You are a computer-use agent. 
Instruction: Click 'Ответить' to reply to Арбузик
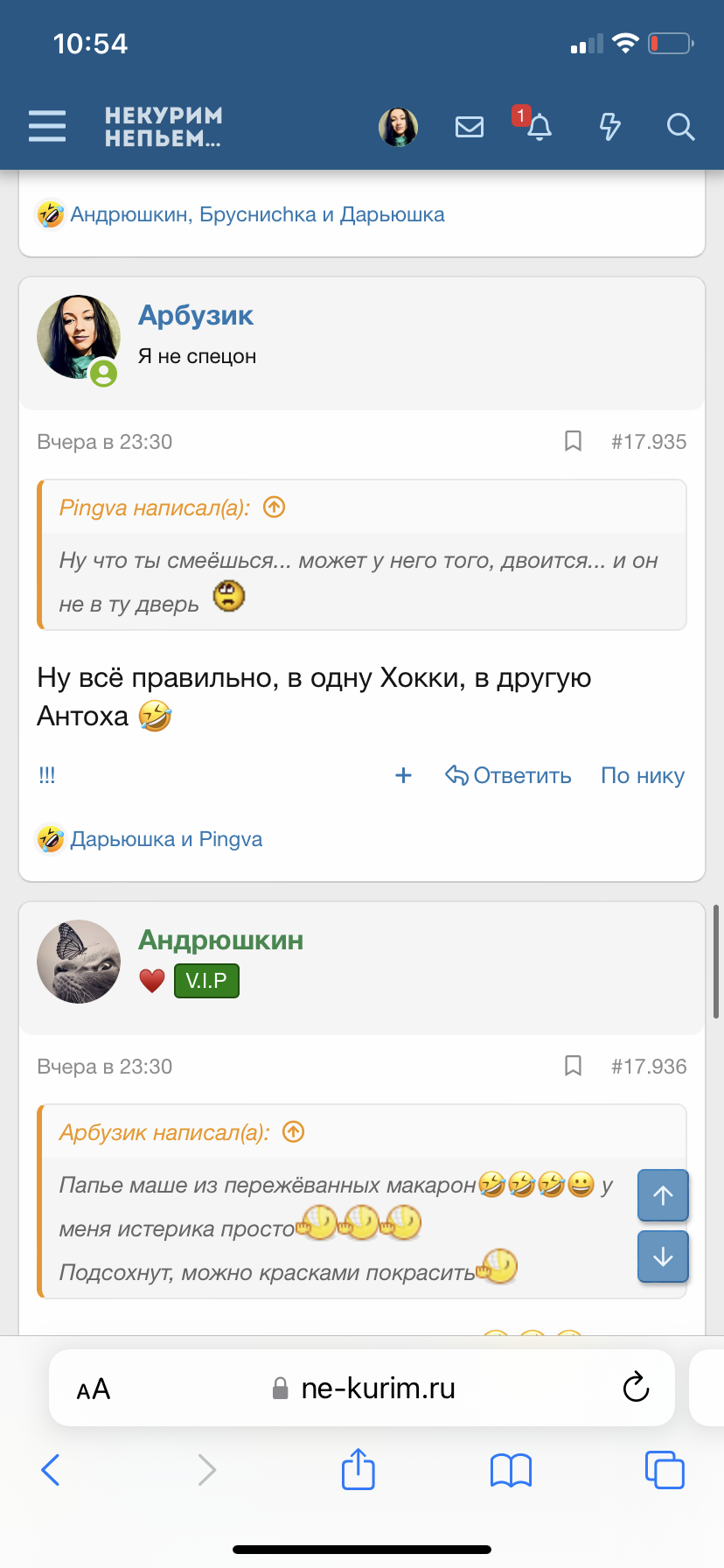(508, 775)
